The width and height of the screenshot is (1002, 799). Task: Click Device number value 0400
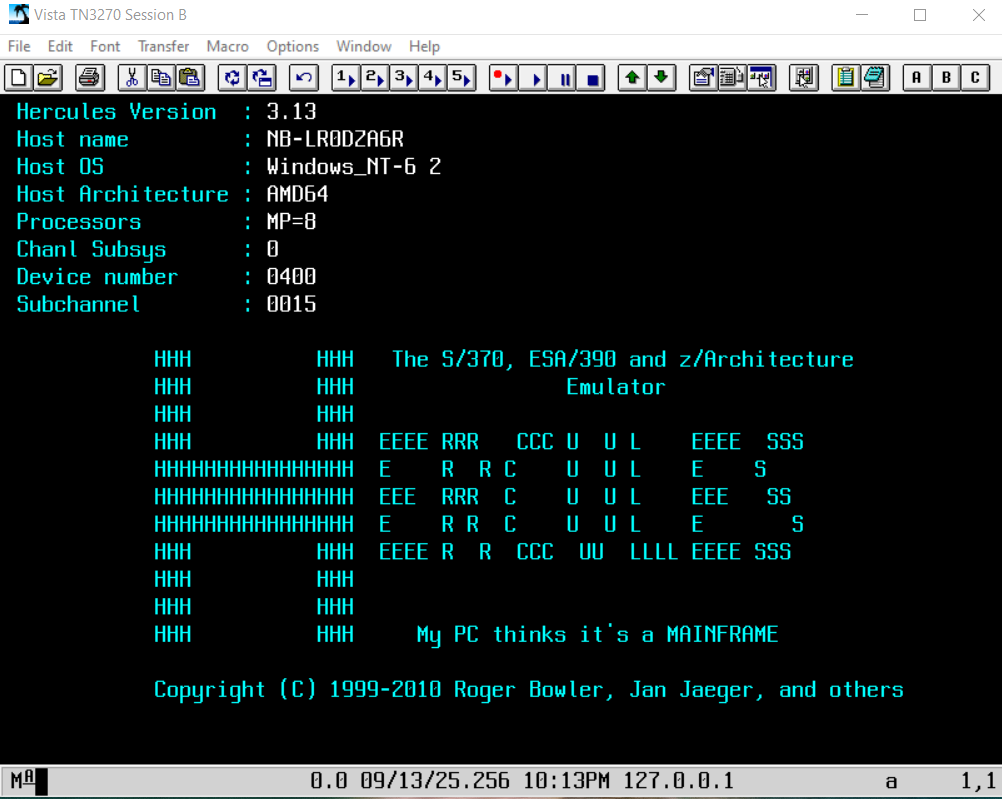291,277
